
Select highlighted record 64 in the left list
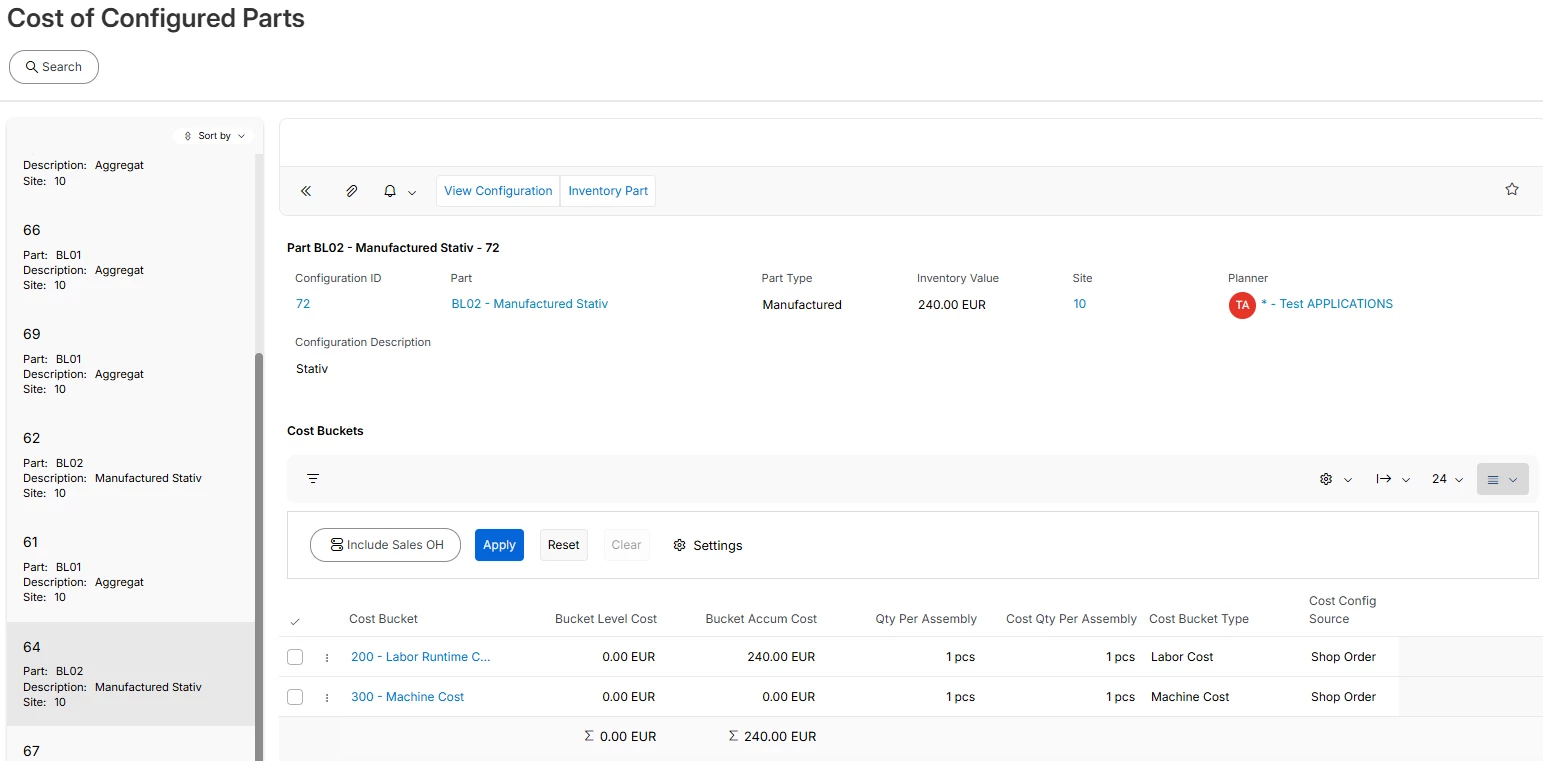pos(131,674)
